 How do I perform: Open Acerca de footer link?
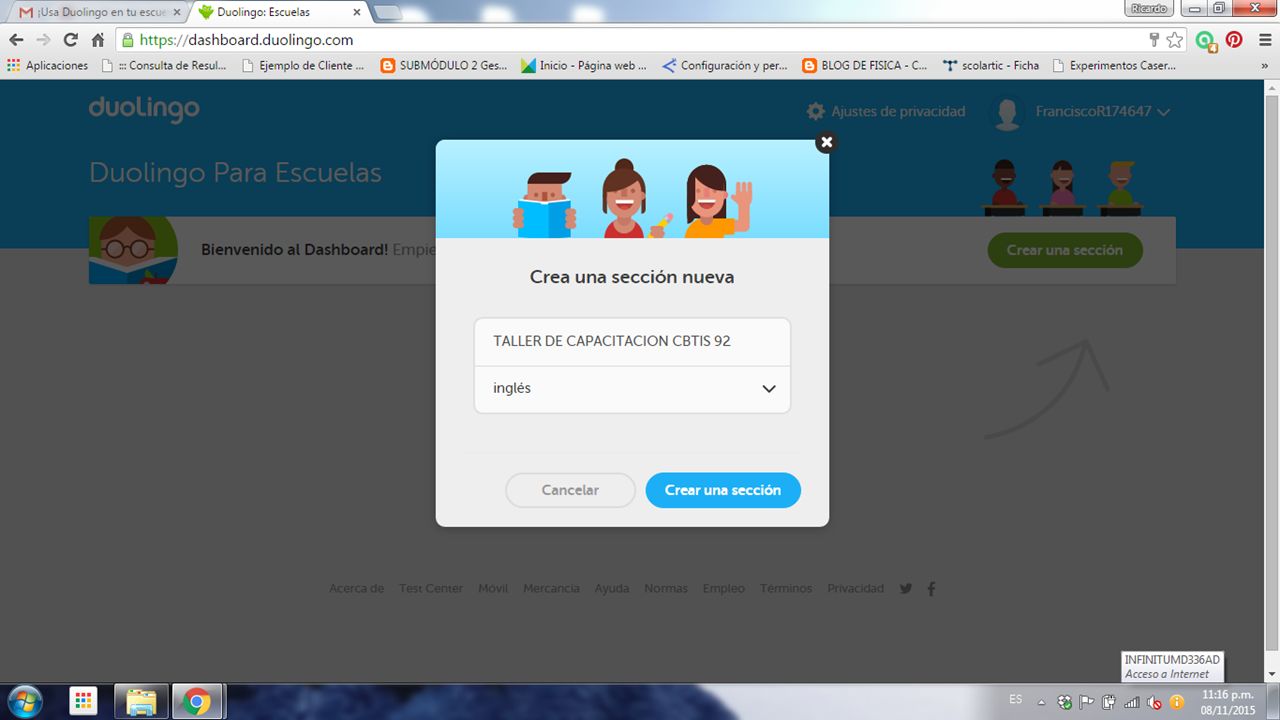click(x=356, y=588)
